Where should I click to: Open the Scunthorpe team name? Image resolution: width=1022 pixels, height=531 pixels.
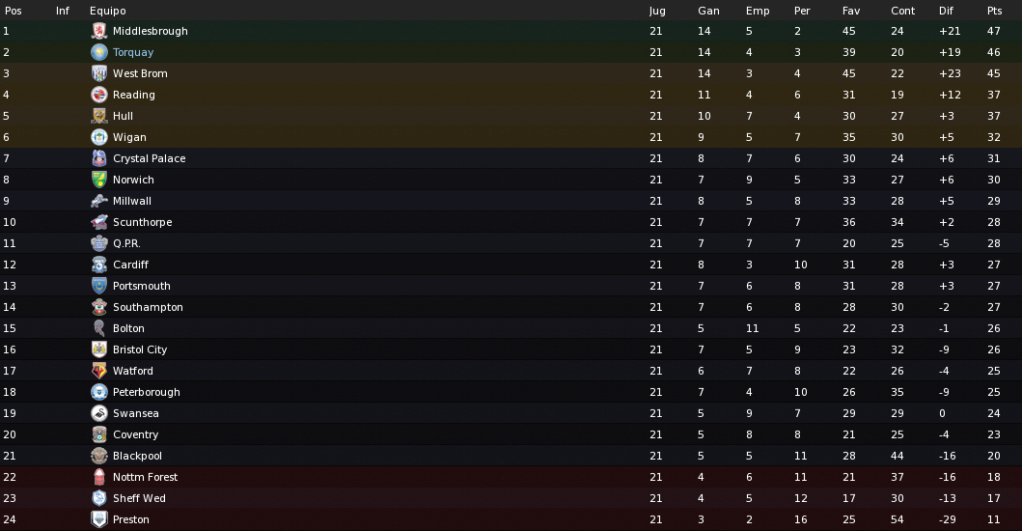click(142, 222)
